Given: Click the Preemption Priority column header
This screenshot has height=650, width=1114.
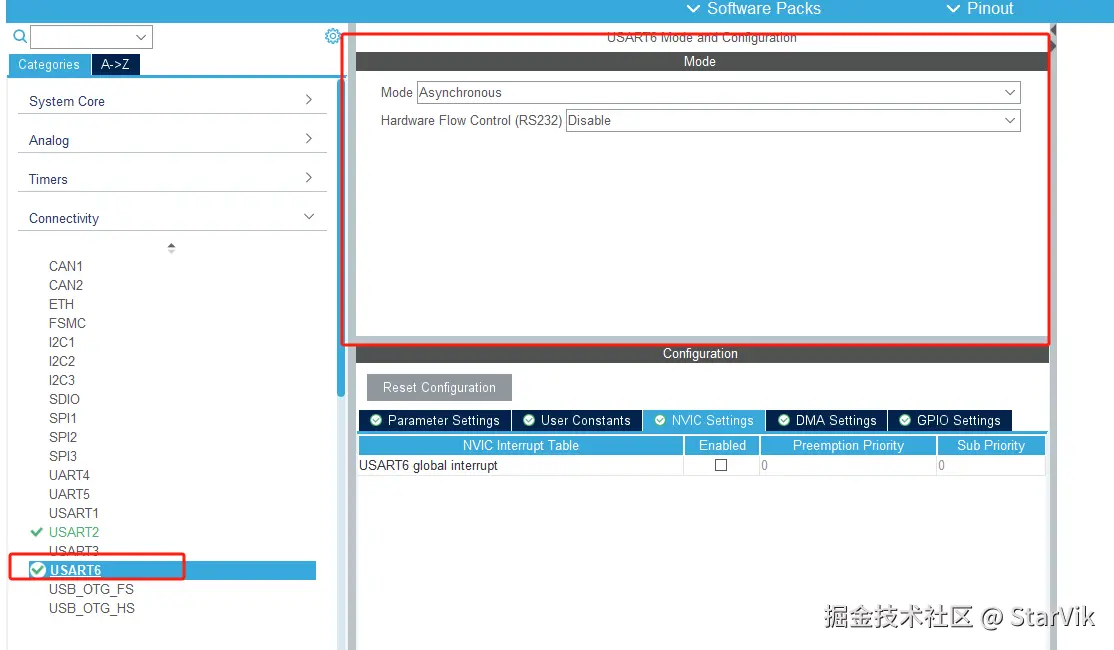Looking at the screenshot, I should coord(848,445).
